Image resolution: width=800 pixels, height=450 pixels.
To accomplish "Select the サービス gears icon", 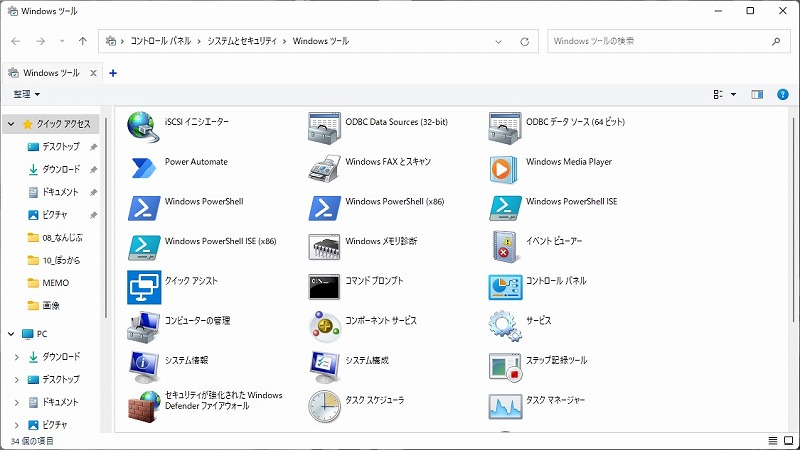I will coord(505,326).
